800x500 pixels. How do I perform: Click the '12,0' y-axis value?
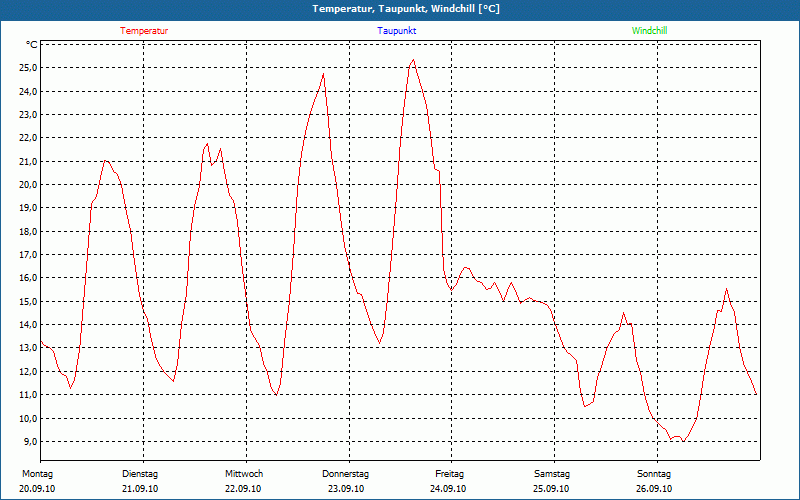pos(28,371)
